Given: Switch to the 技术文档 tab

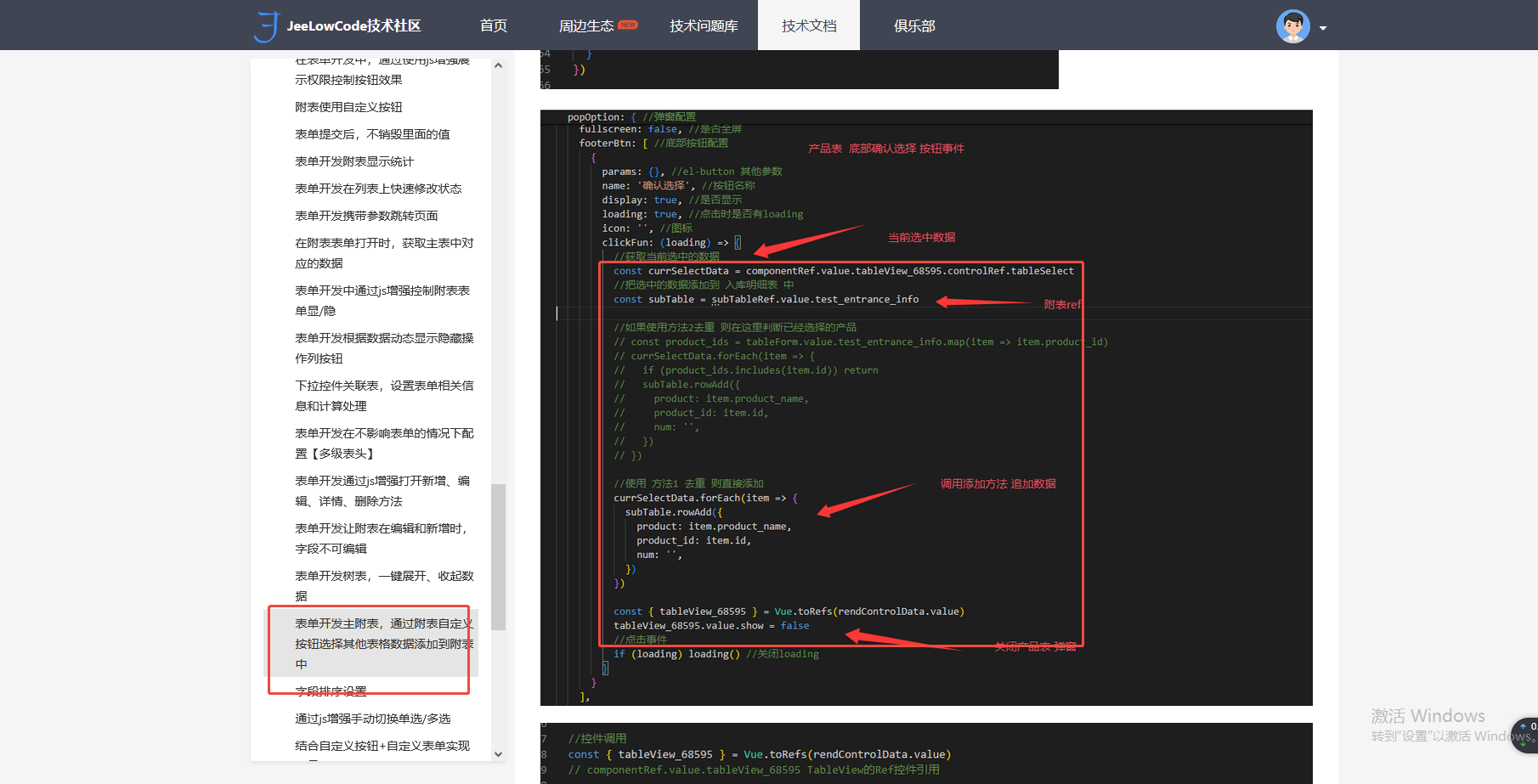Looking at the screenshot, I should point(808,25).
